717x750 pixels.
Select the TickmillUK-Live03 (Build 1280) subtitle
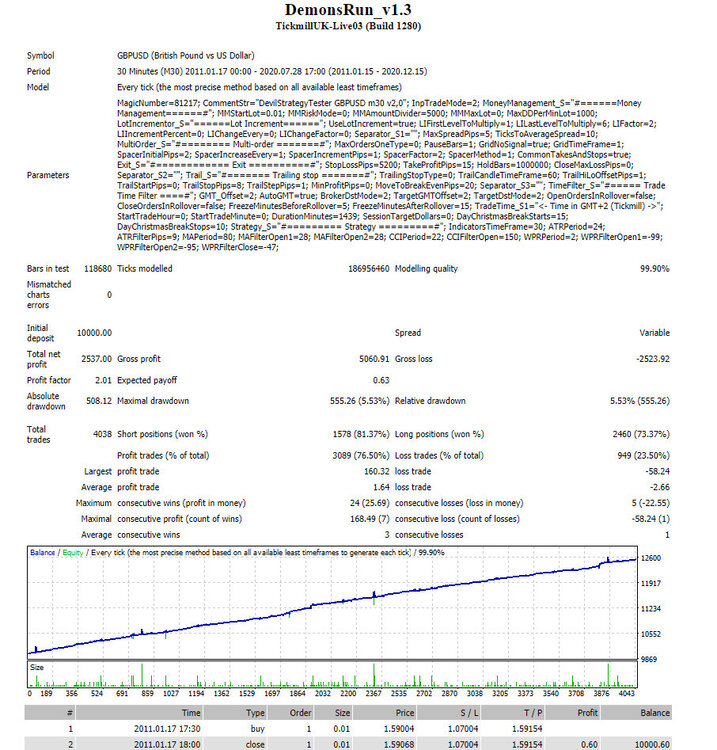(348, 26)
